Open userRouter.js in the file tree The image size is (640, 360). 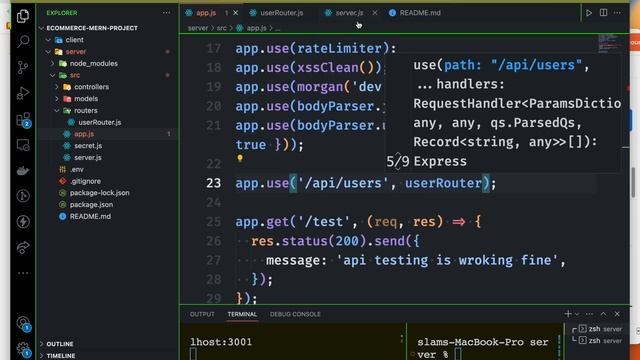point(108,122)
